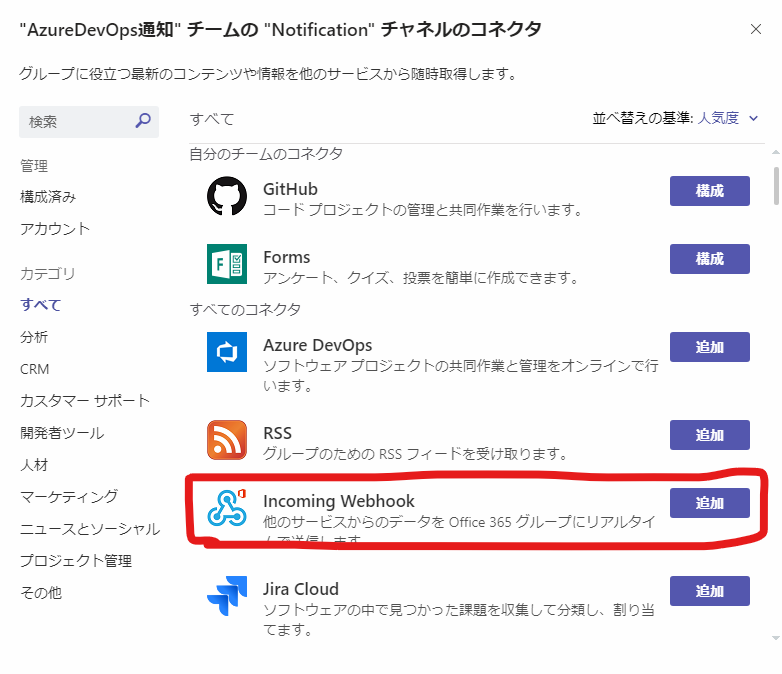This screenshot has height=674, width=782.
Task: Click the GitHub connector title
Action: 290,189
